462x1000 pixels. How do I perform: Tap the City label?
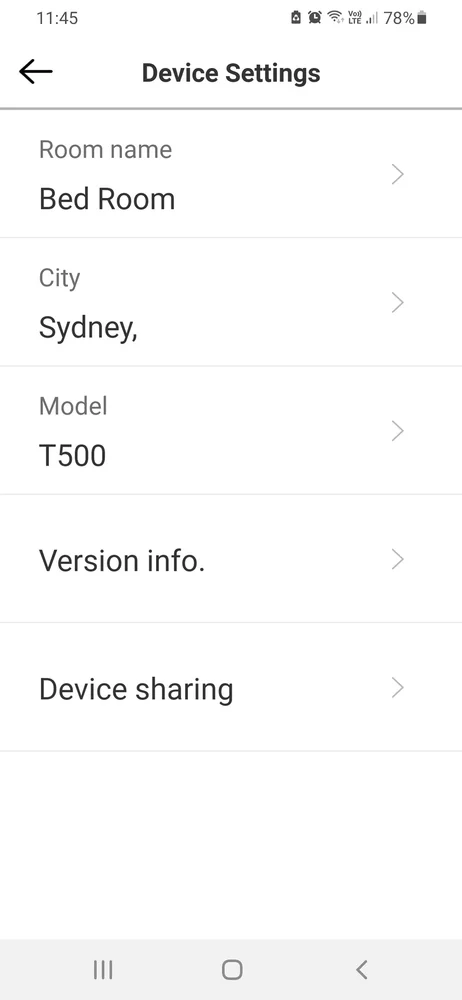click(x=59, y=278)
